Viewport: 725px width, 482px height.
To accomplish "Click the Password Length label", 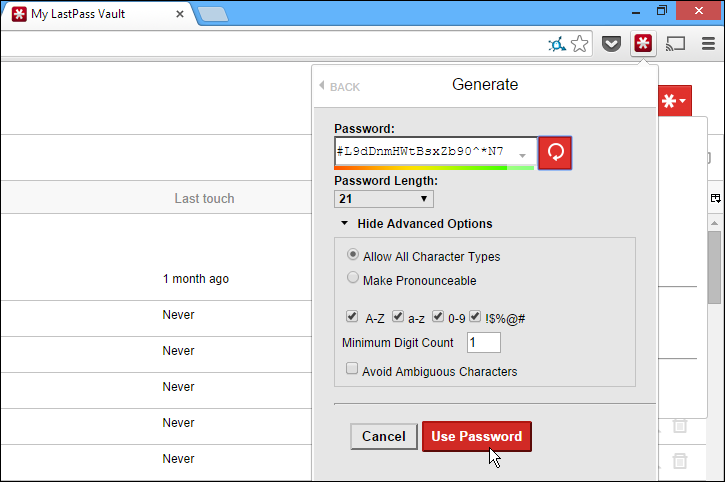I will coord(386,181).
